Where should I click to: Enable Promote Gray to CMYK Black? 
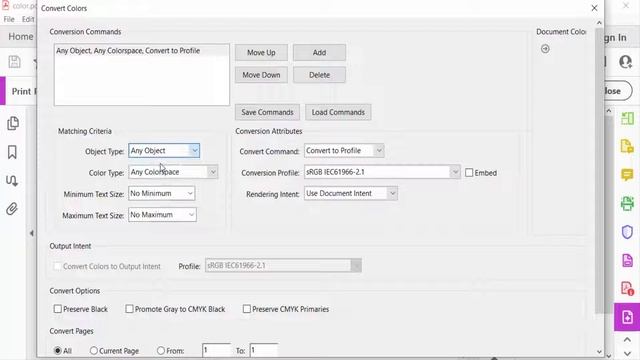129,309
